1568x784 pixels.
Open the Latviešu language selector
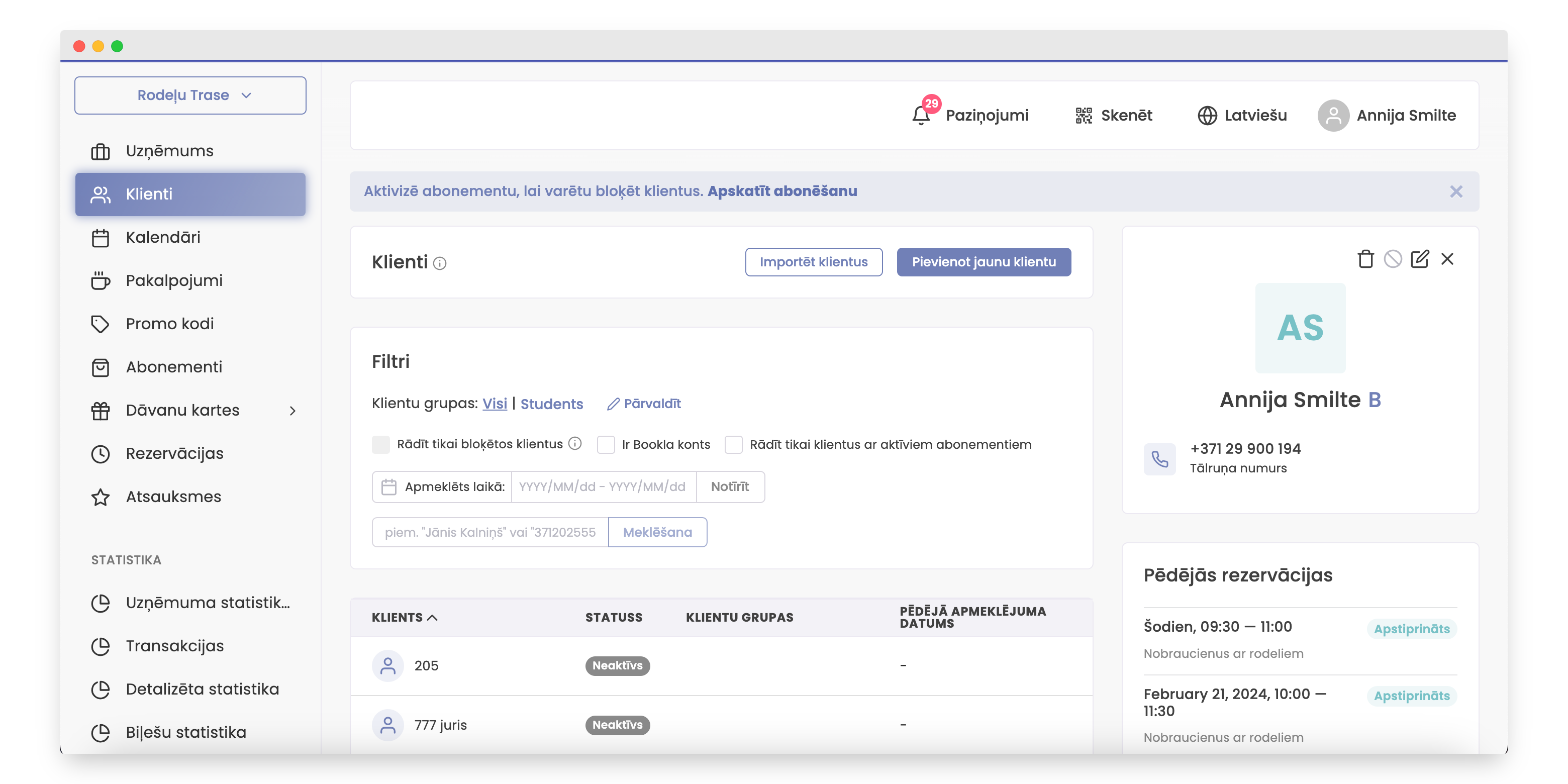pos(1242,115)
